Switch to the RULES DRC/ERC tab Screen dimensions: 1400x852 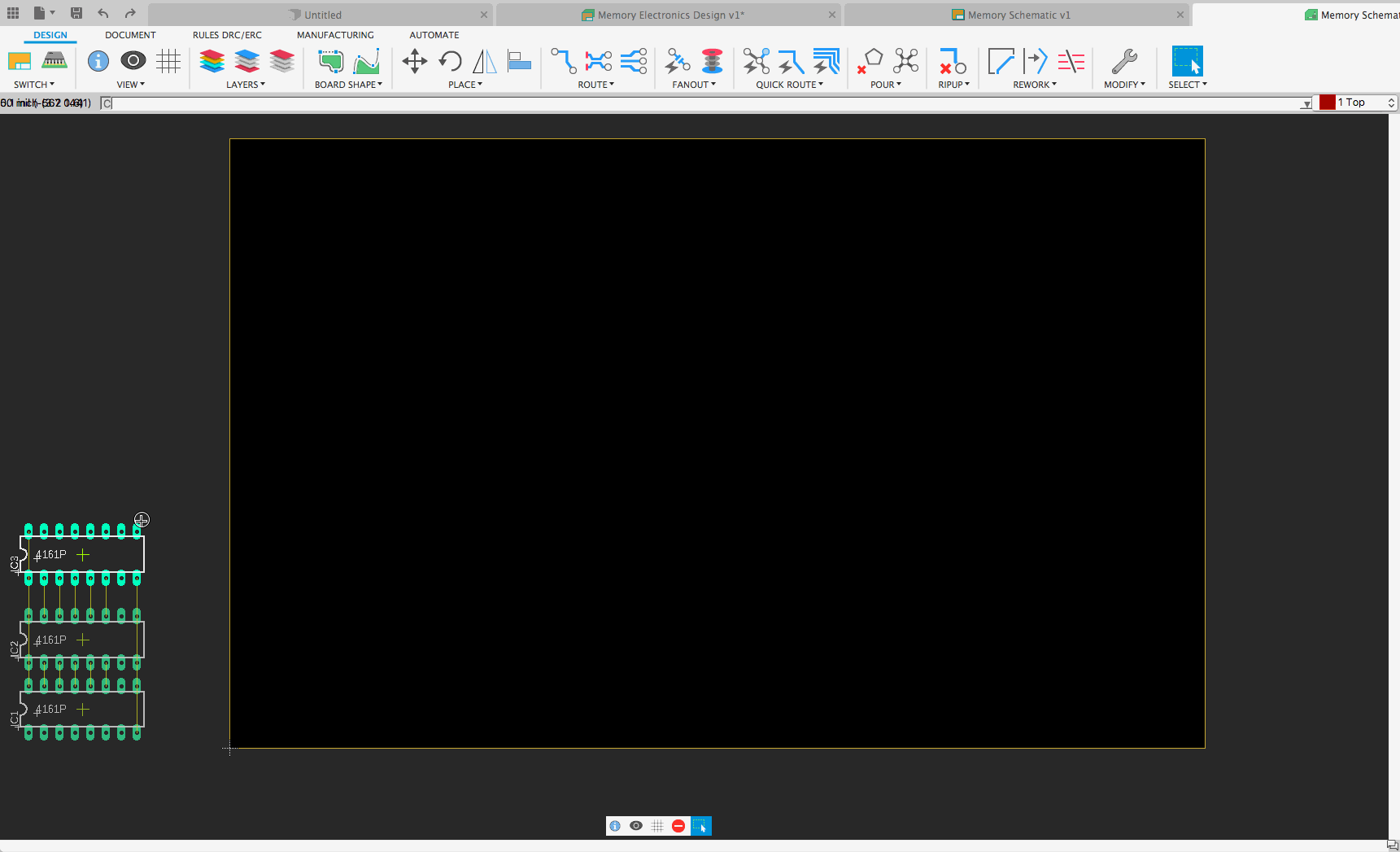227,35
